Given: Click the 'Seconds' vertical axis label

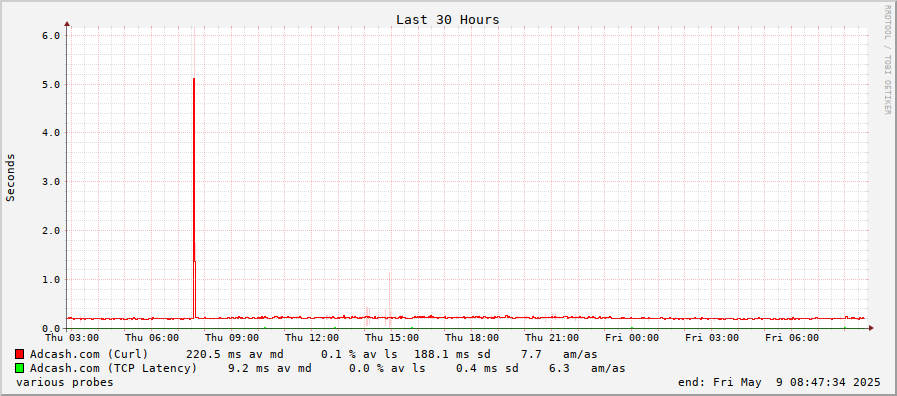Looking at the screenshot, I should (10, 177).
